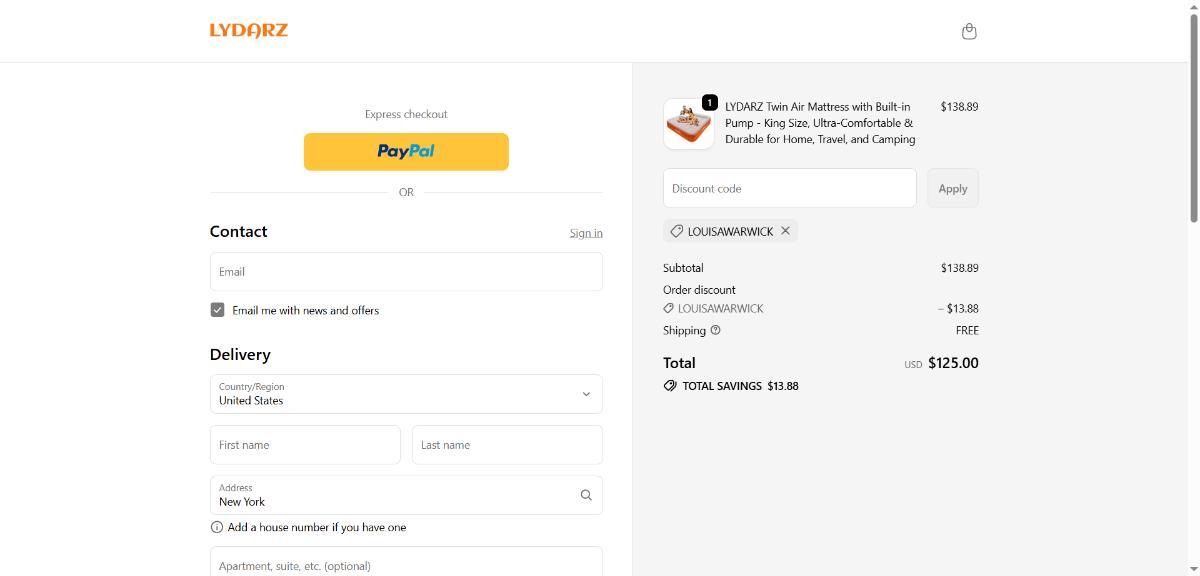Click the address search magnifier icon

coord(586,495)
